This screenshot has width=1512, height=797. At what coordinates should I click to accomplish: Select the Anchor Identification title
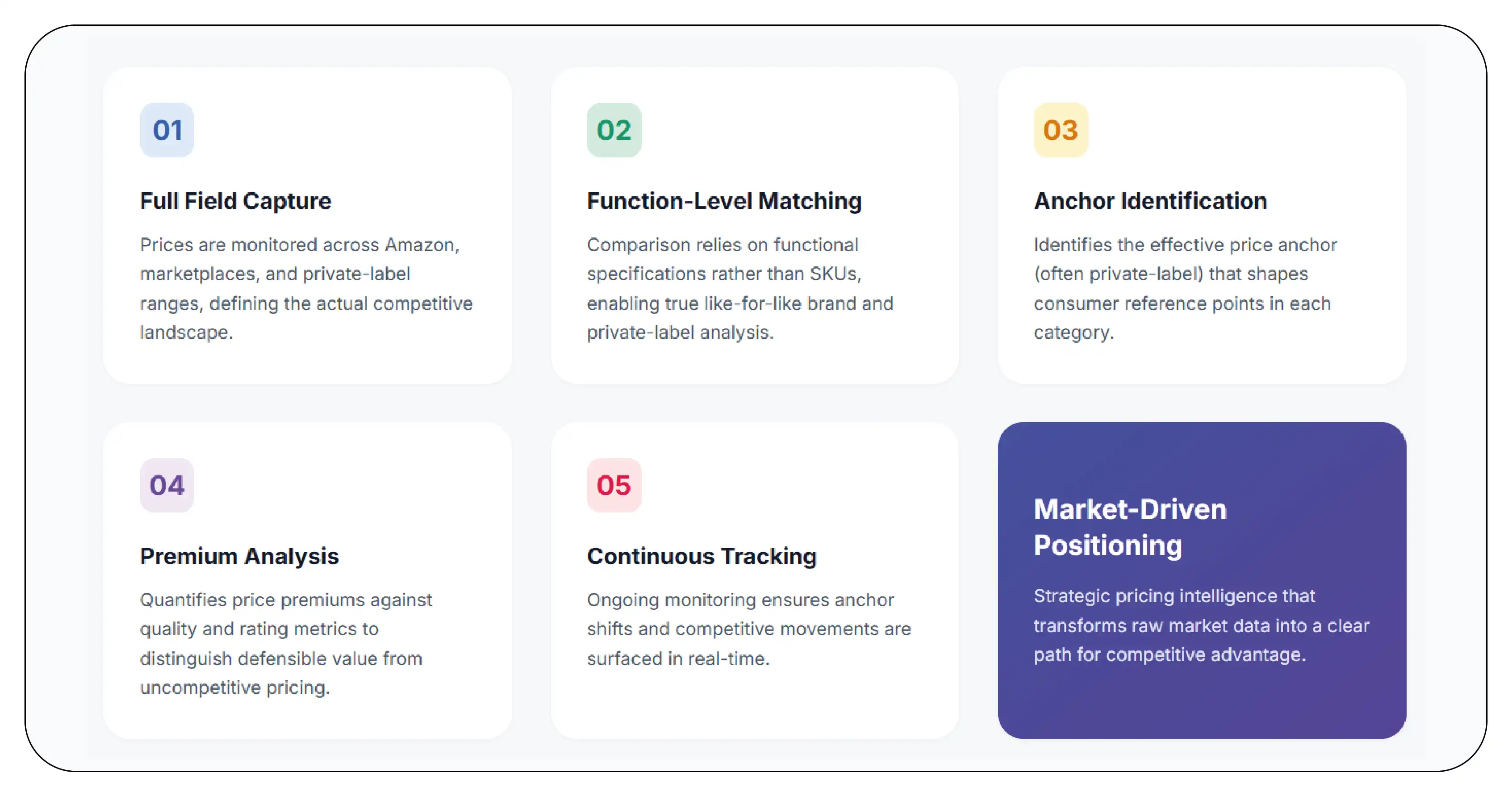[x=1150, y=201]
